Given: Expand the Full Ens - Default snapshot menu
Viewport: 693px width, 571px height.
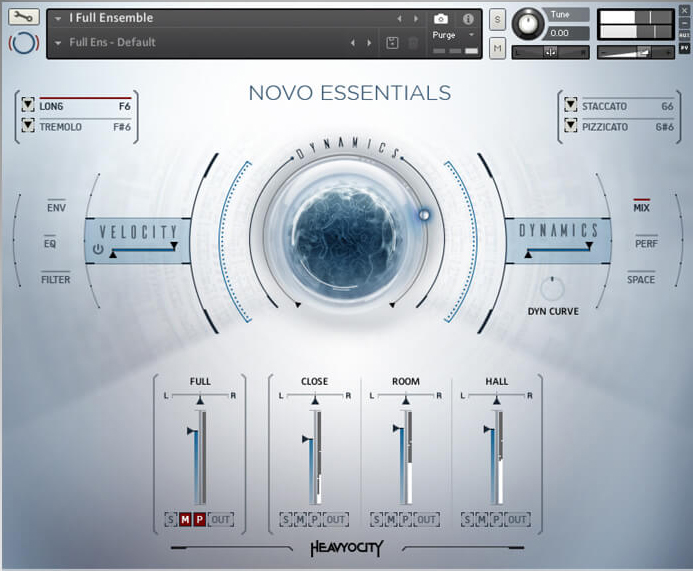Looking at the screenshot, I should [58, 43].
